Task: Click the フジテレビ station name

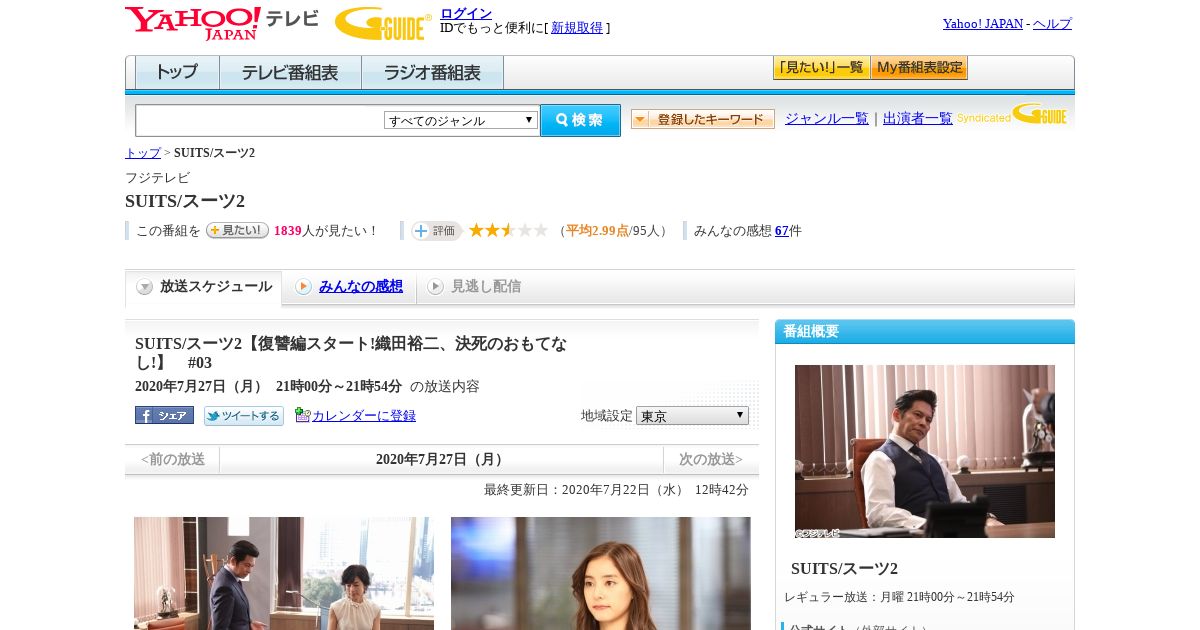Action: (x=157, y=177)
